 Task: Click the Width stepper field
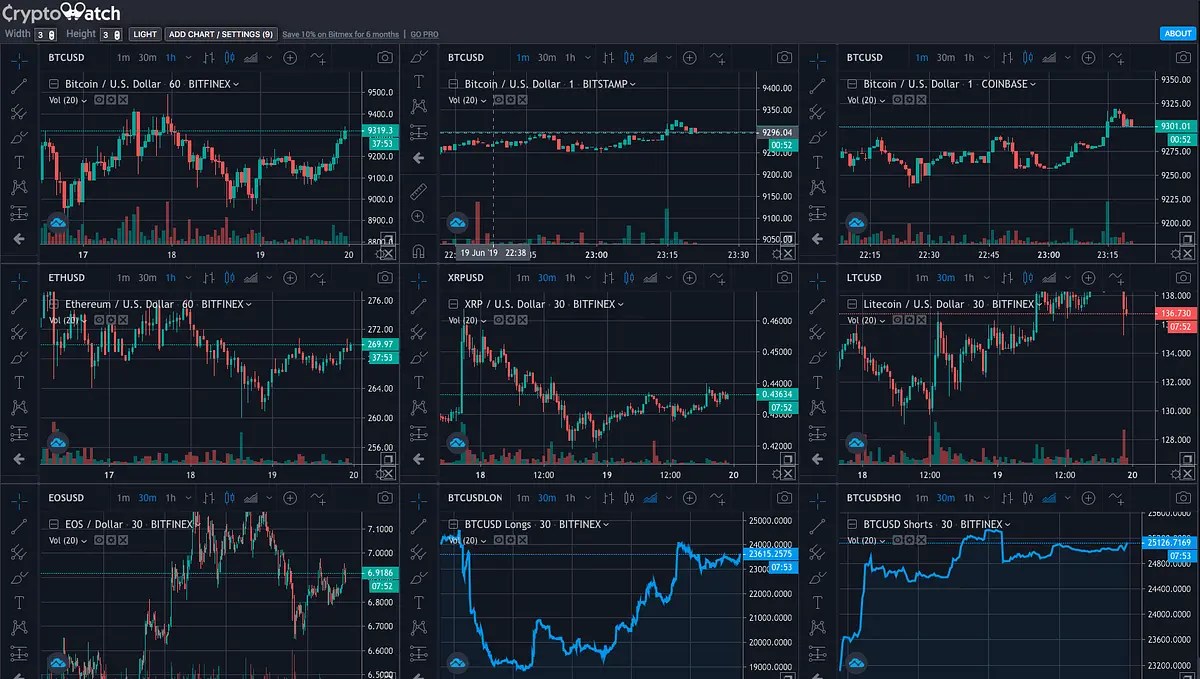(45, 34)
